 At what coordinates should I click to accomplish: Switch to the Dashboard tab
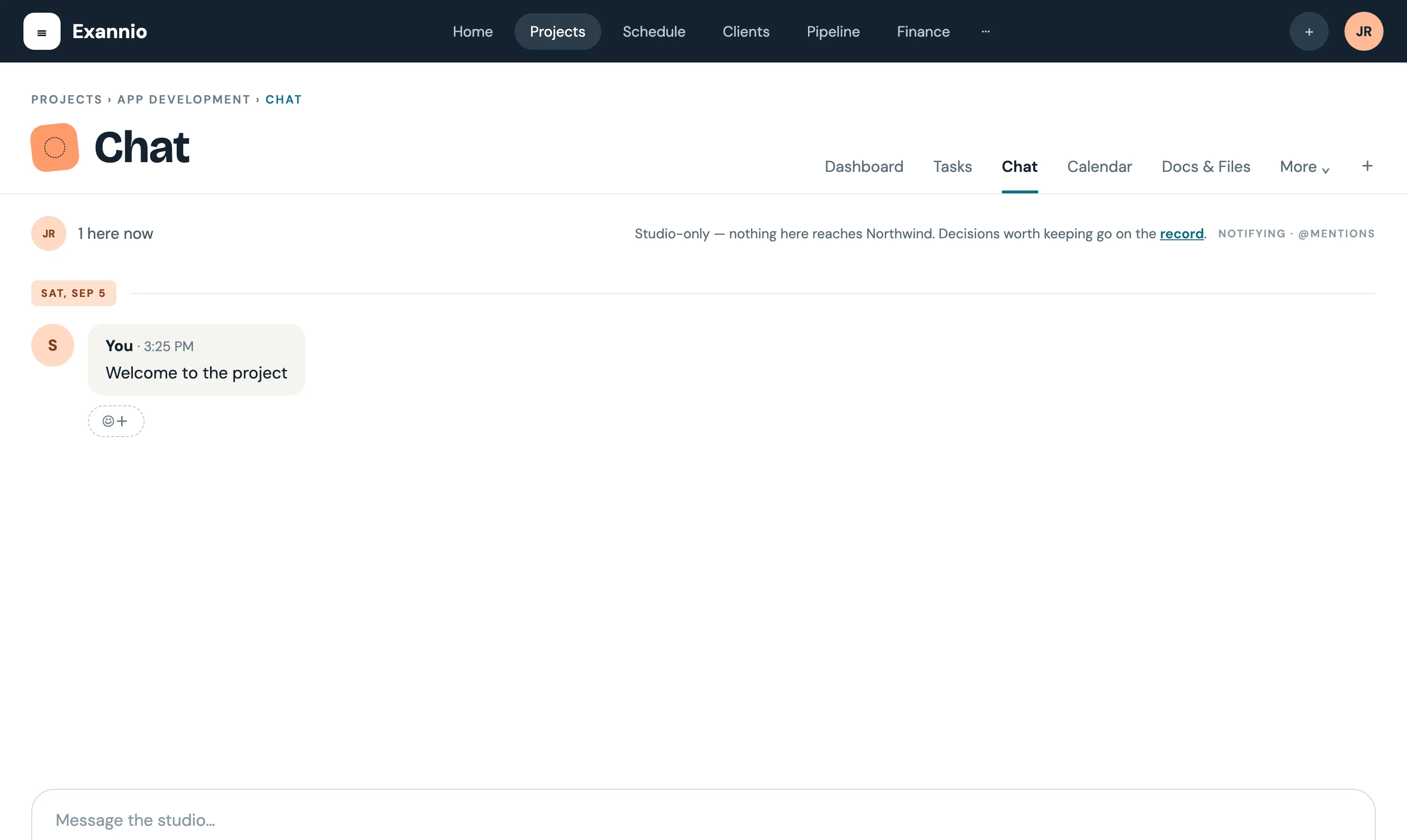point(863,167)
